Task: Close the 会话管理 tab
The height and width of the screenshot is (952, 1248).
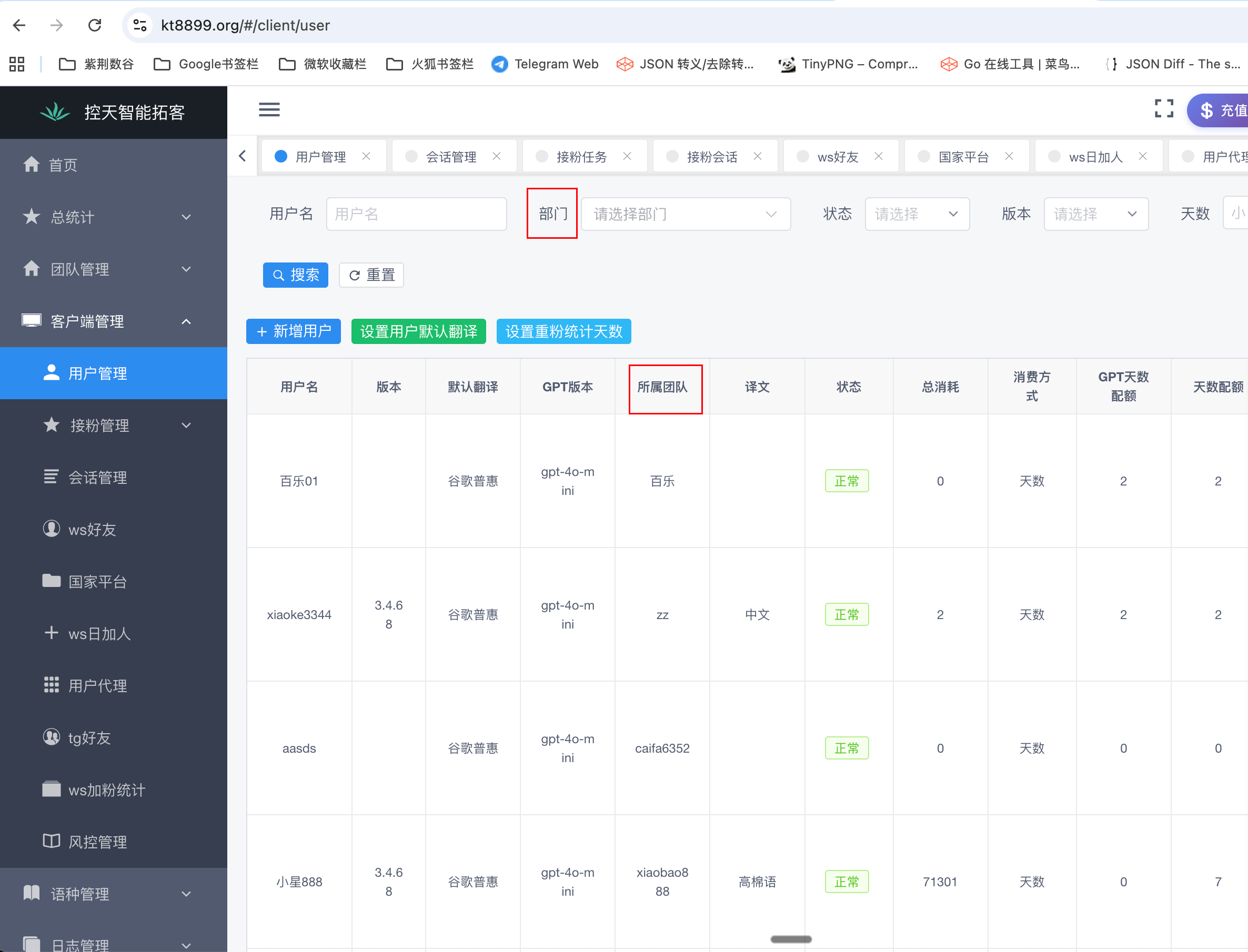Action: 497,156
